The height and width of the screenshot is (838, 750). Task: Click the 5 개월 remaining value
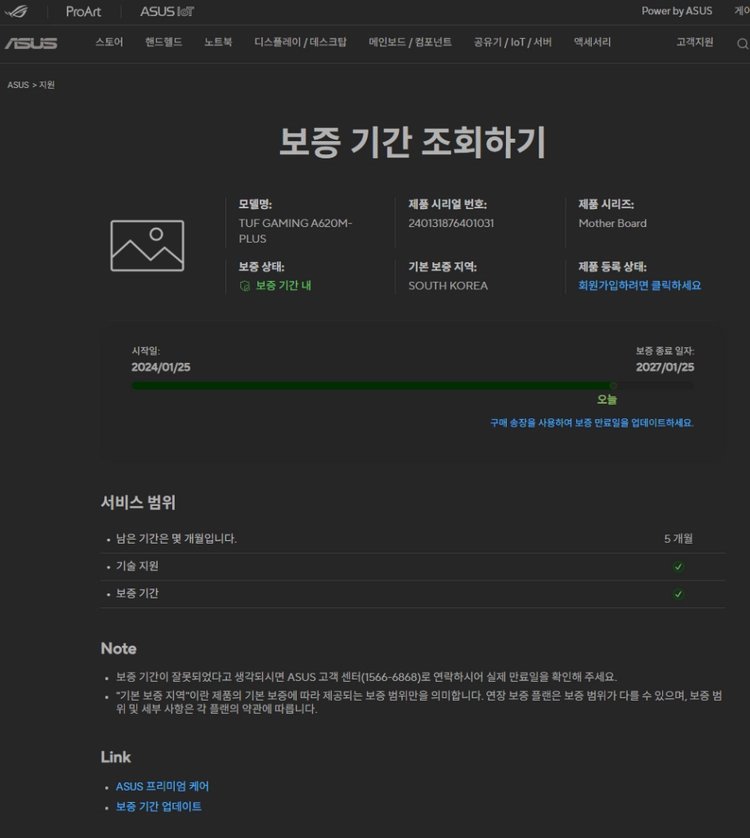point(678,539)
